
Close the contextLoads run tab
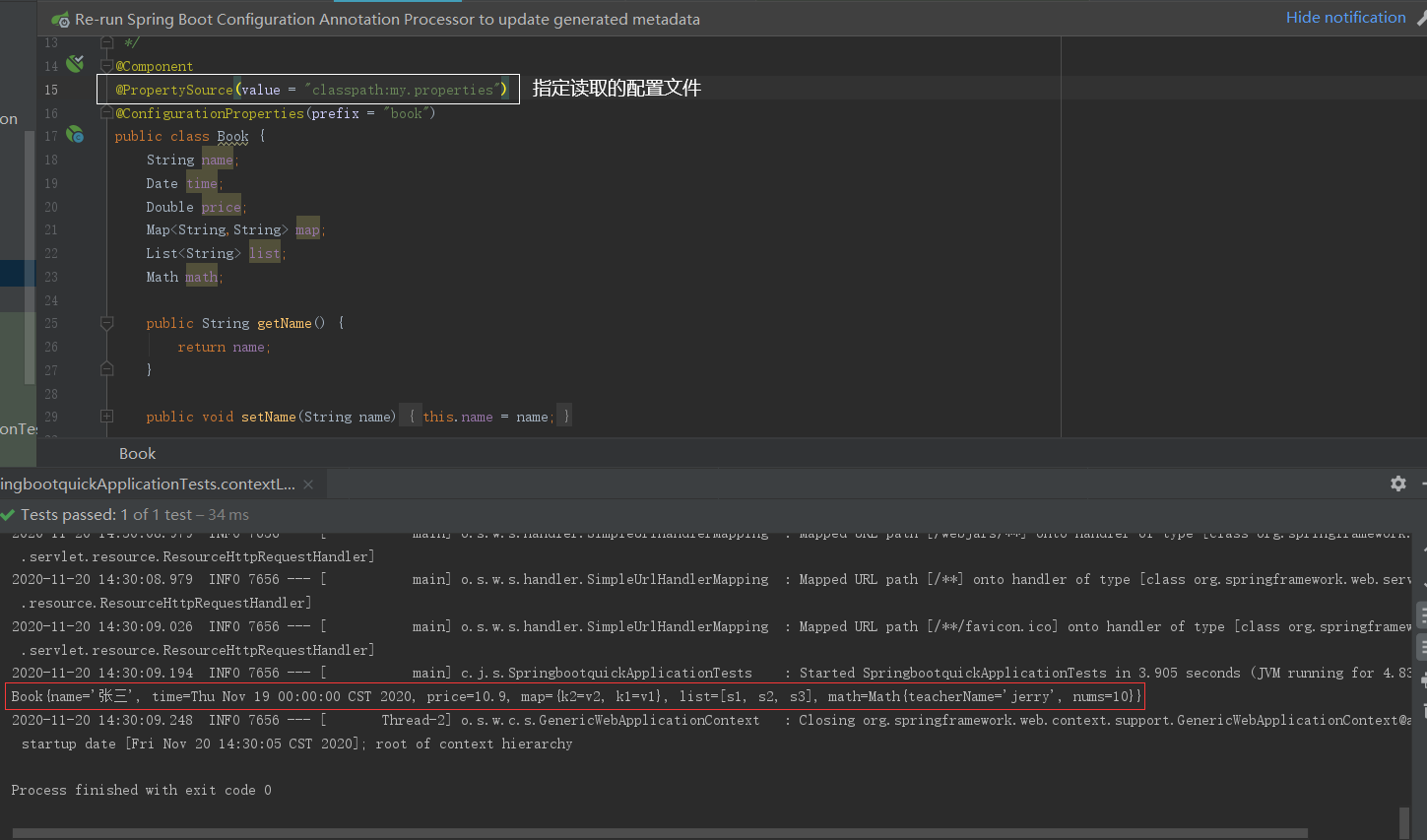(x=308, y=485)
